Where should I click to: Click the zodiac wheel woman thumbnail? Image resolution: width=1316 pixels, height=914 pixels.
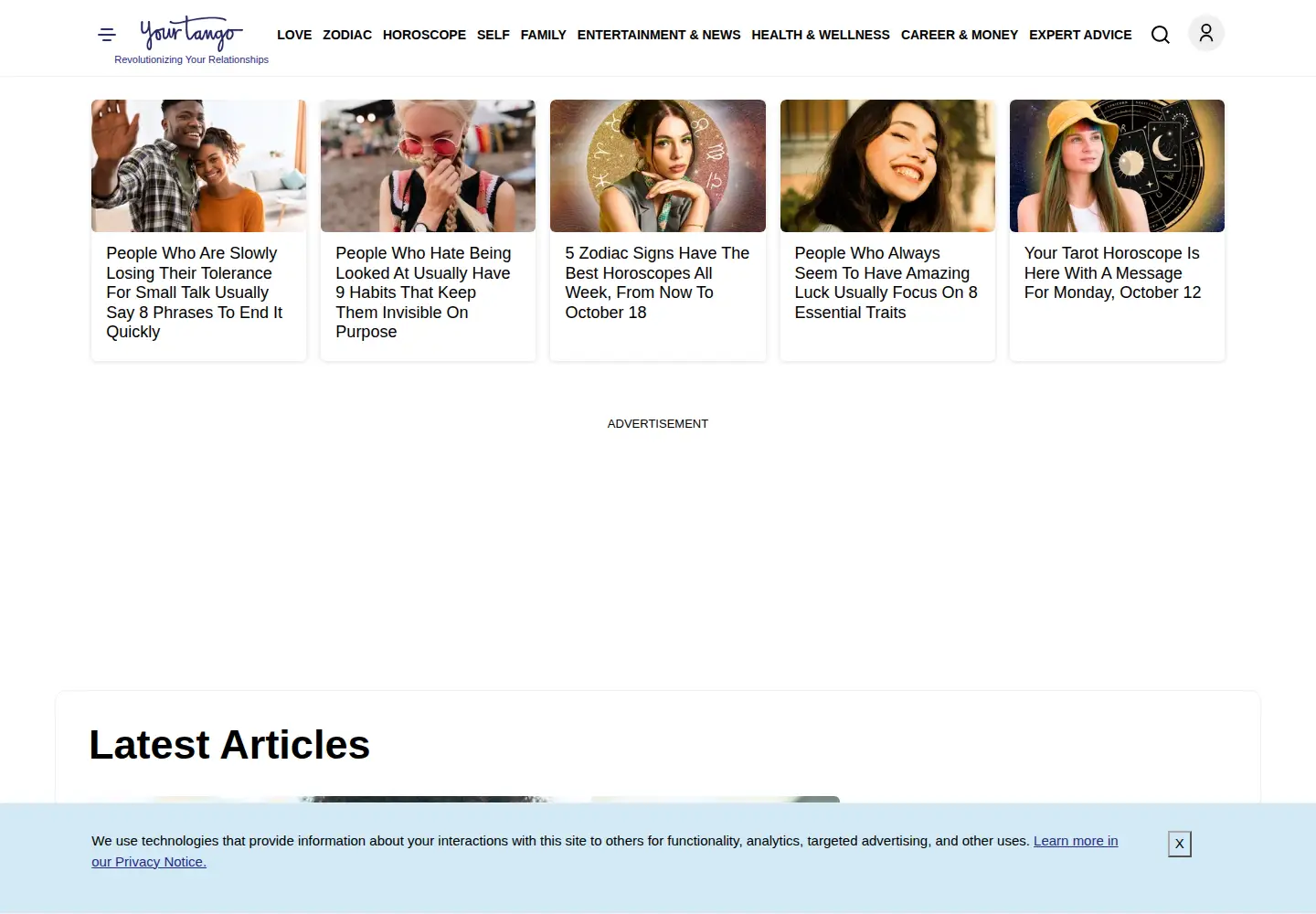658,165
